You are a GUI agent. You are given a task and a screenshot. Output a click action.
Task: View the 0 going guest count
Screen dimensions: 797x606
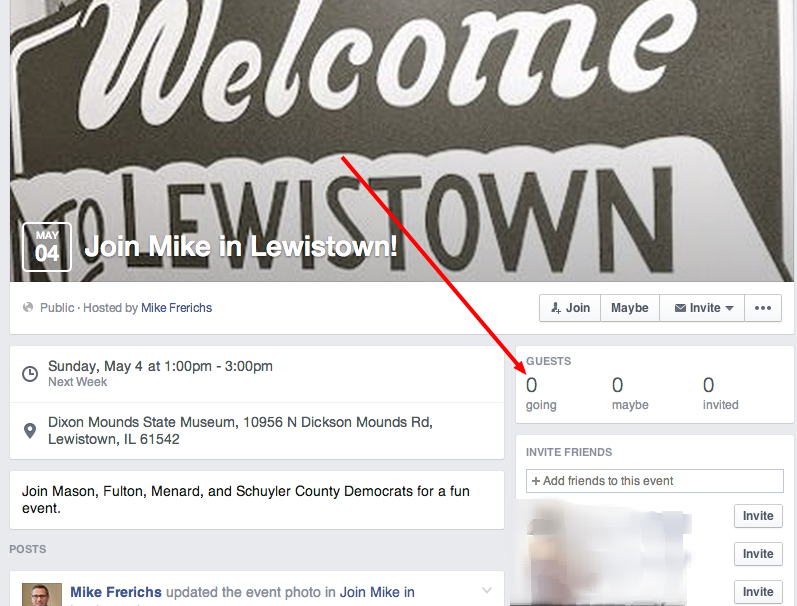tap(541, 393)
